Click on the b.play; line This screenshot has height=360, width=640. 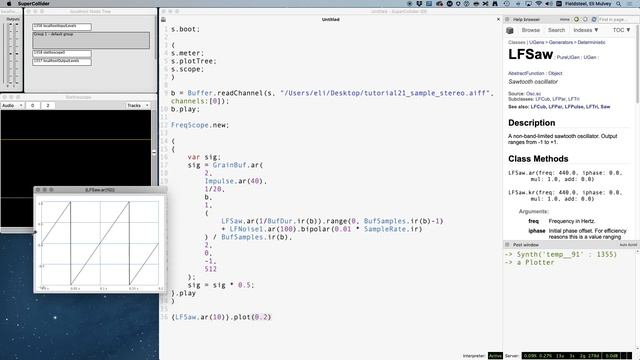185,109
